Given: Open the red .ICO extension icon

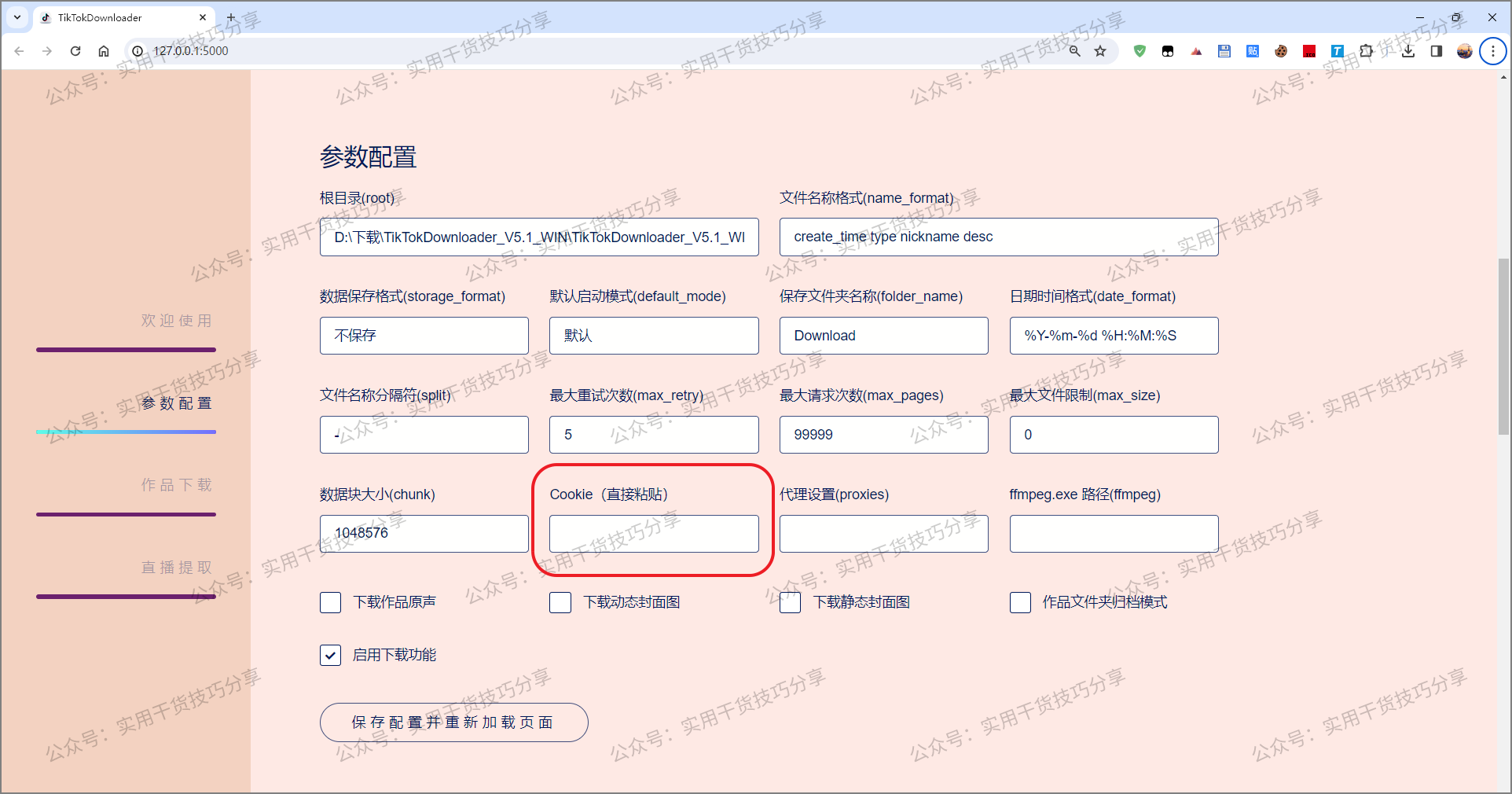Looking at the screenshot, I should [x=1308, y=50].
